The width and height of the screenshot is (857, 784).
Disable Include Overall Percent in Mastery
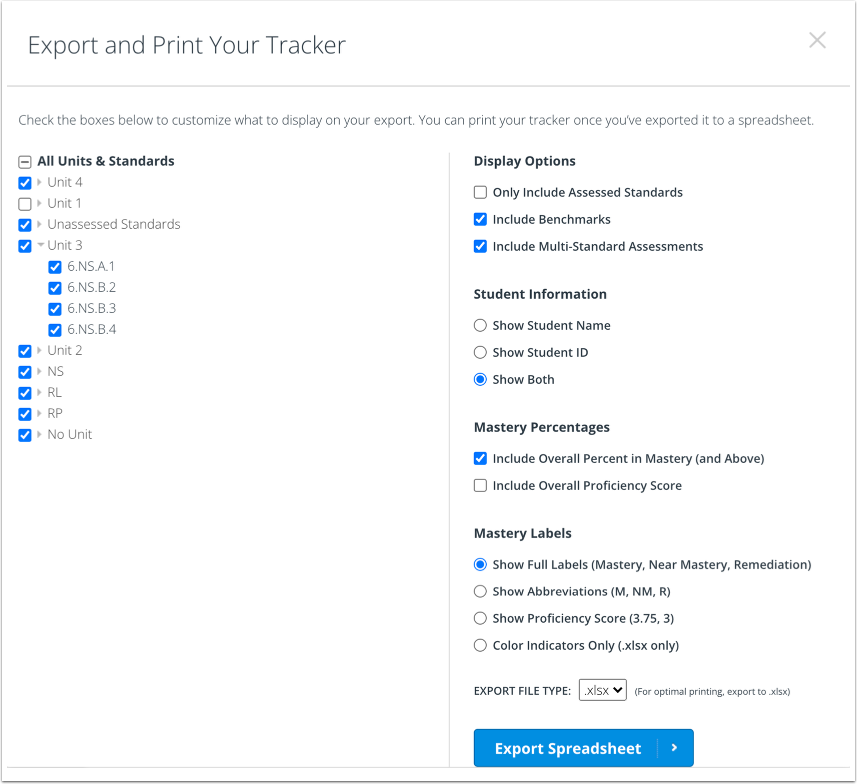point(480,458)
